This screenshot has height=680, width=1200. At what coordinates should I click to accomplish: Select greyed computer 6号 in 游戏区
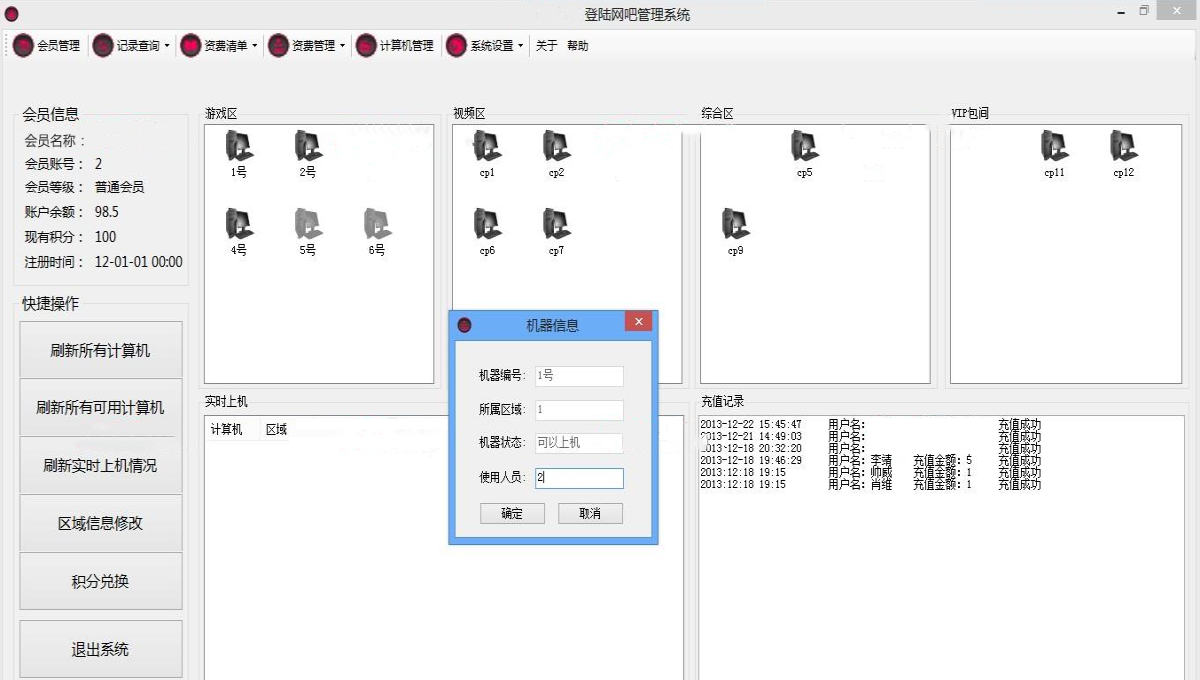[x=377, y=232]
